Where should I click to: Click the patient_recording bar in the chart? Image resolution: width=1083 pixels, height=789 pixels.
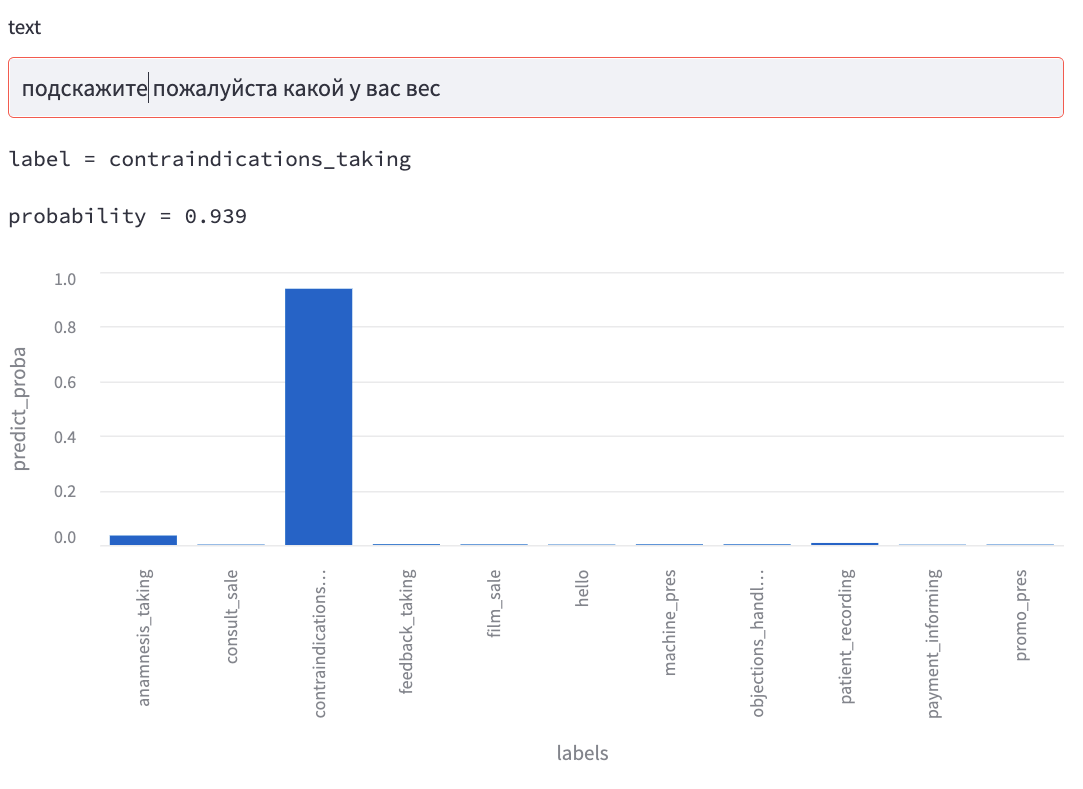coord(844,544)
